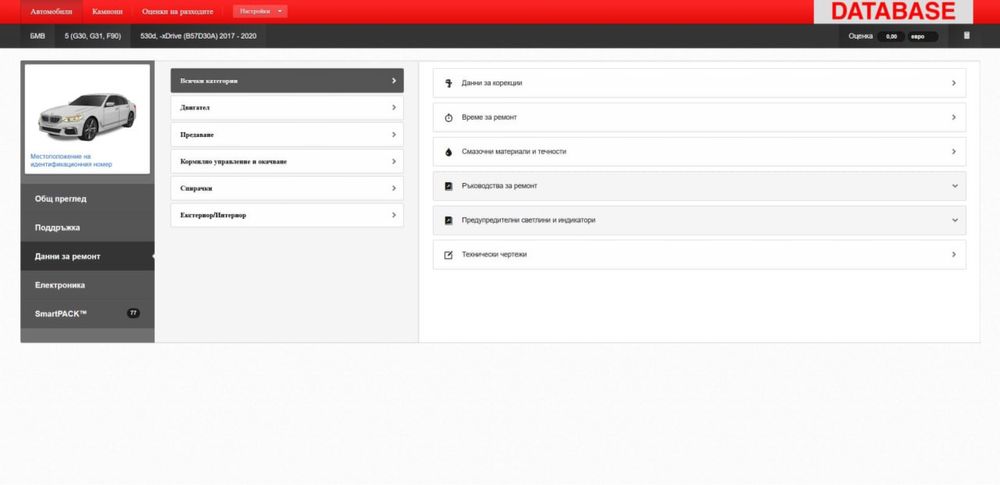1000x485 pixels.
Task: Switch to the Камиони tab
Action: (x=107, y=11)
